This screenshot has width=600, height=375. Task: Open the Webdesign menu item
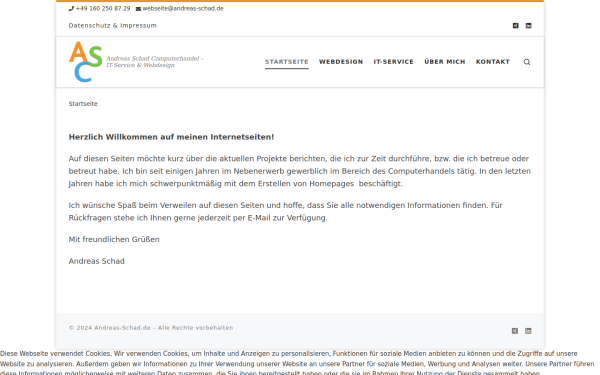[341, 62]
